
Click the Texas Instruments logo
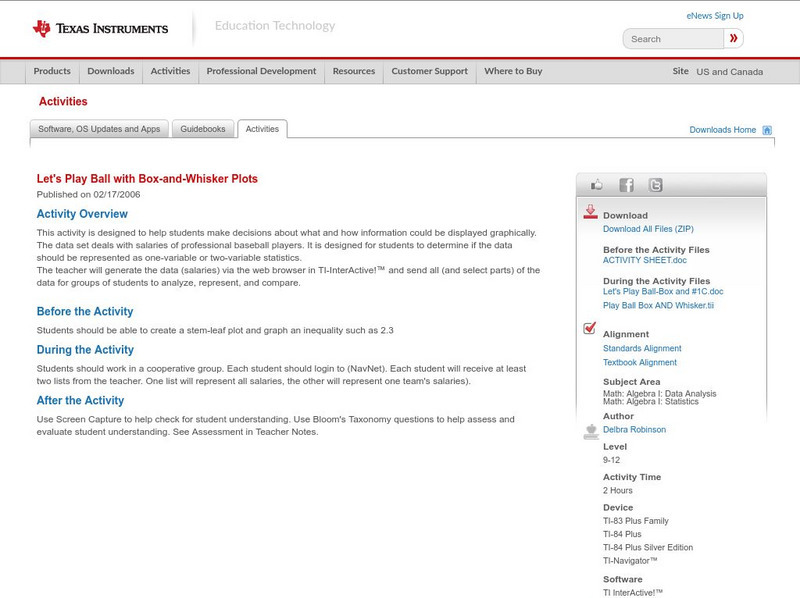pos(100,29)
